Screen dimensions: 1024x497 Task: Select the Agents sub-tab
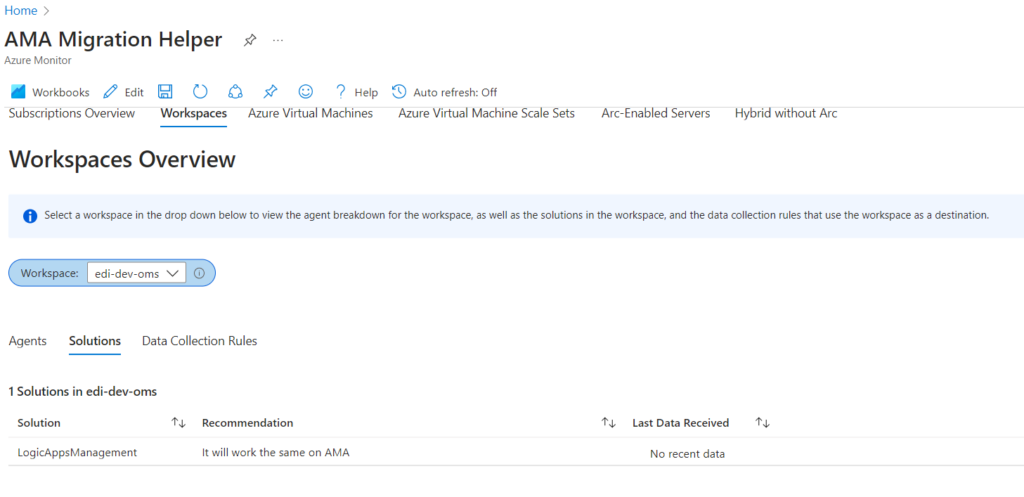[27, 341]
